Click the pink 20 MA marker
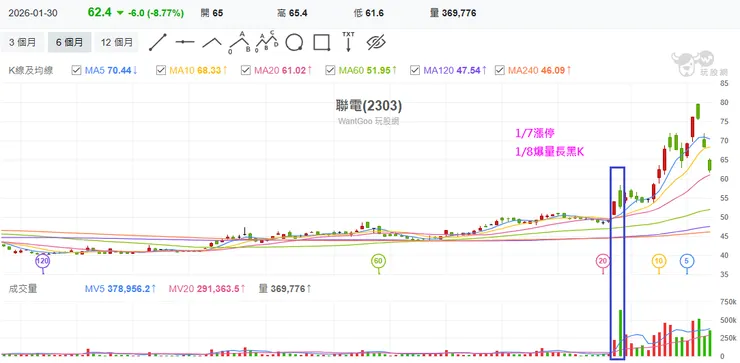Image resolution: width=740 pixels, height=363 pixels. pos(603,261)
